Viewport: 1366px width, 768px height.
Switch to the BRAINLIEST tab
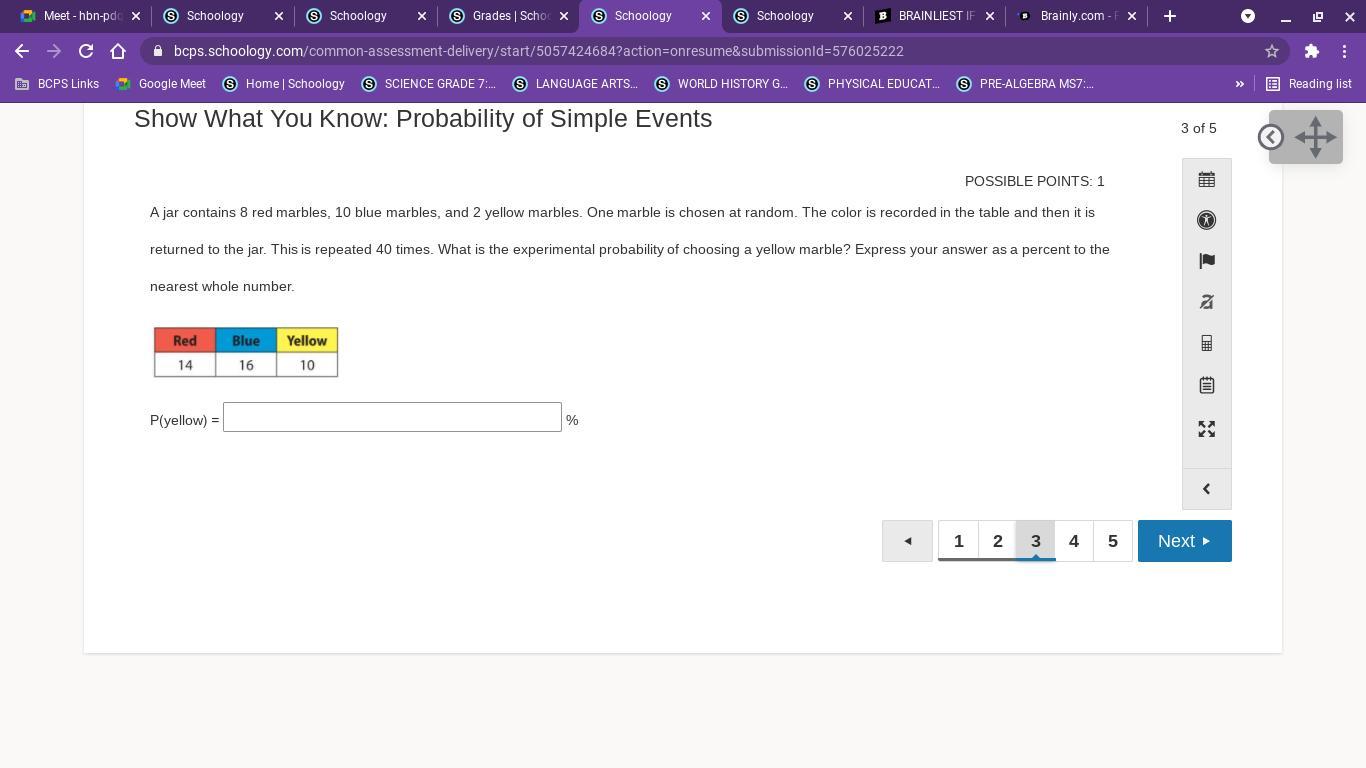point(934,16)
